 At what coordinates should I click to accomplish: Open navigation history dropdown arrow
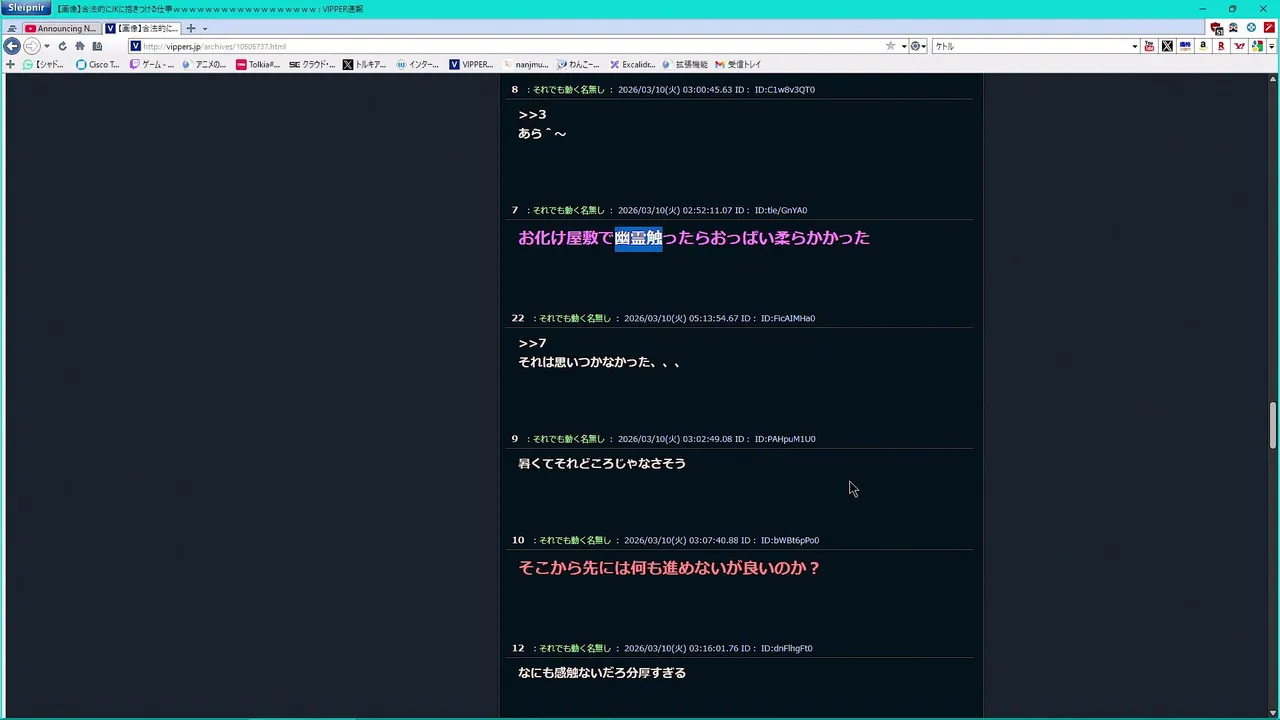[x=47, y=46]
